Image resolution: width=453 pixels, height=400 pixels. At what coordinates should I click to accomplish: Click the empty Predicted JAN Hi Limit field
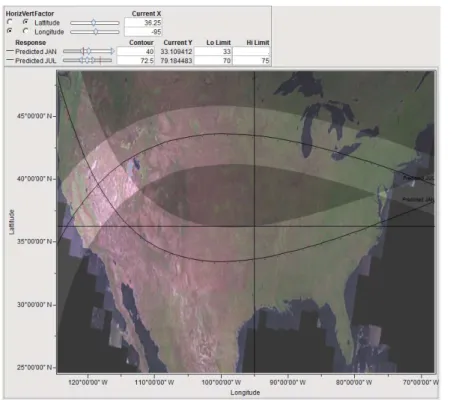click(x=251, y=51)
